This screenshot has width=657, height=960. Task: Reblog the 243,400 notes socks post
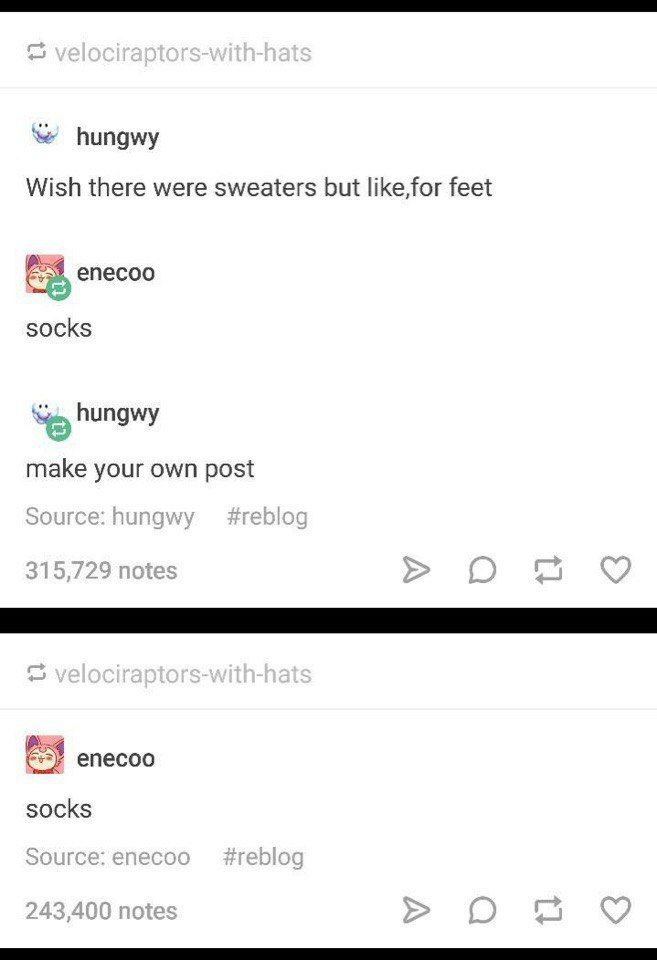click(x=548, y=909)
